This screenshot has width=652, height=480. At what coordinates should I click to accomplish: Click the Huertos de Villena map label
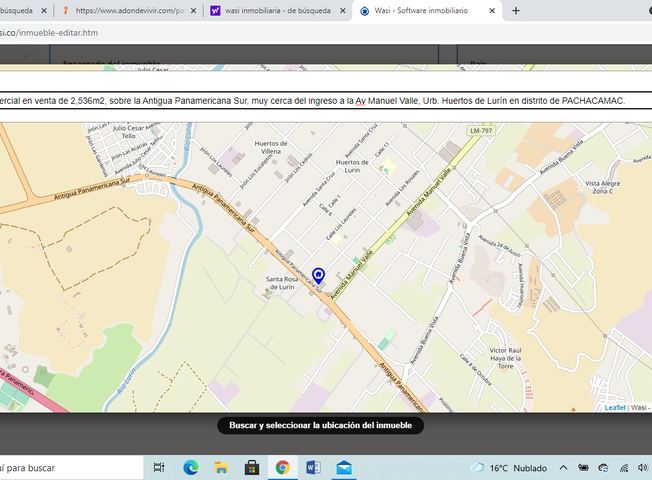point(271,147)
